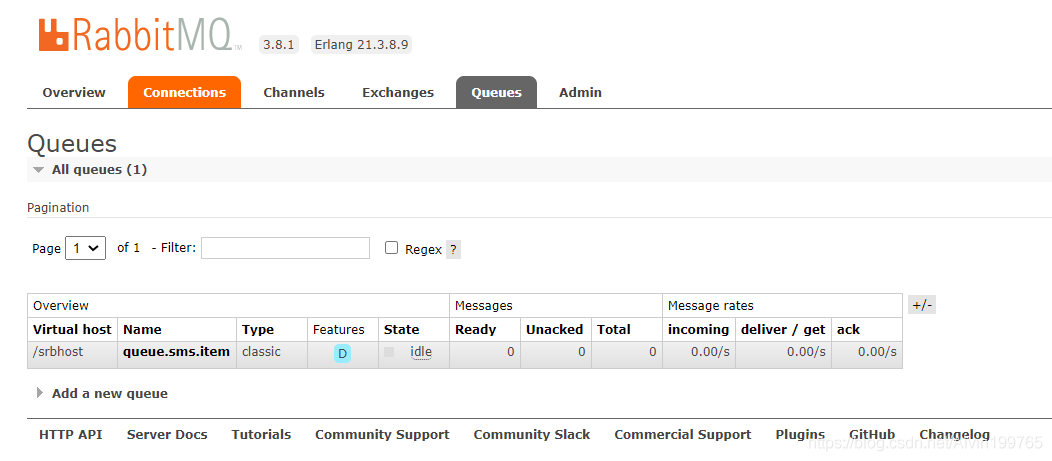This screenshot has height=461, width=1052.
Task: Open the Connections tab
Action: [x=184, y=92]
